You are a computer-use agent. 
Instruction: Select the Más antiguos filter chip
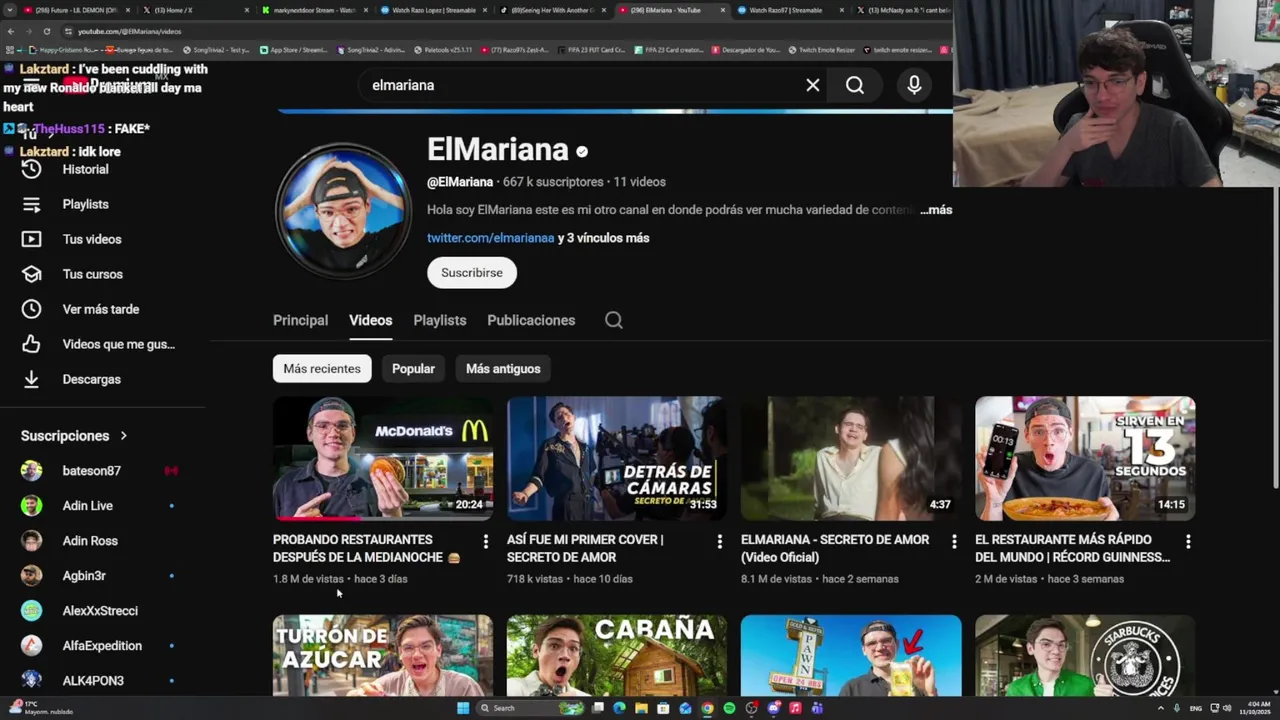pos(503,369)
